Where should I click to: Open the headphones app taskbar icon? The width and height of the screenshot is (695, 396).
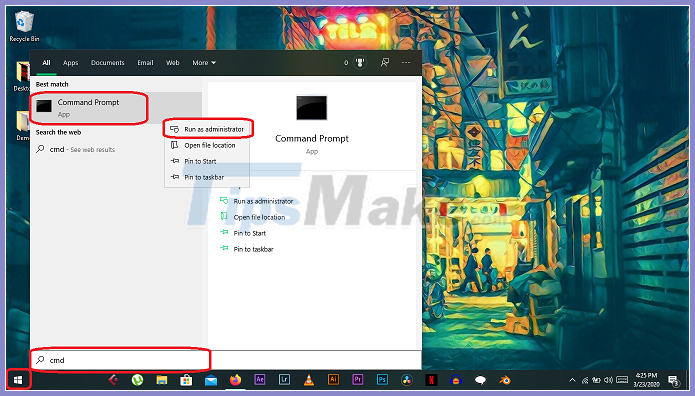pyautogui.click(x=456, y=380)
